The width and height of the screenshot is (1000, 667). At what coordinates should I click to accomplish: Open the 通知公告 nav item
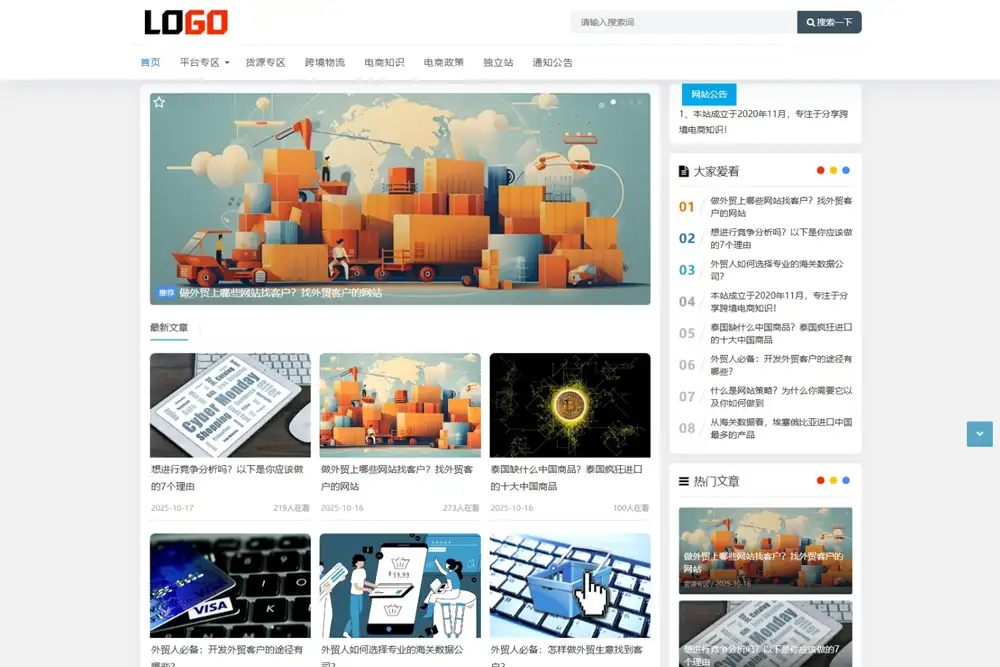[552, 62]
